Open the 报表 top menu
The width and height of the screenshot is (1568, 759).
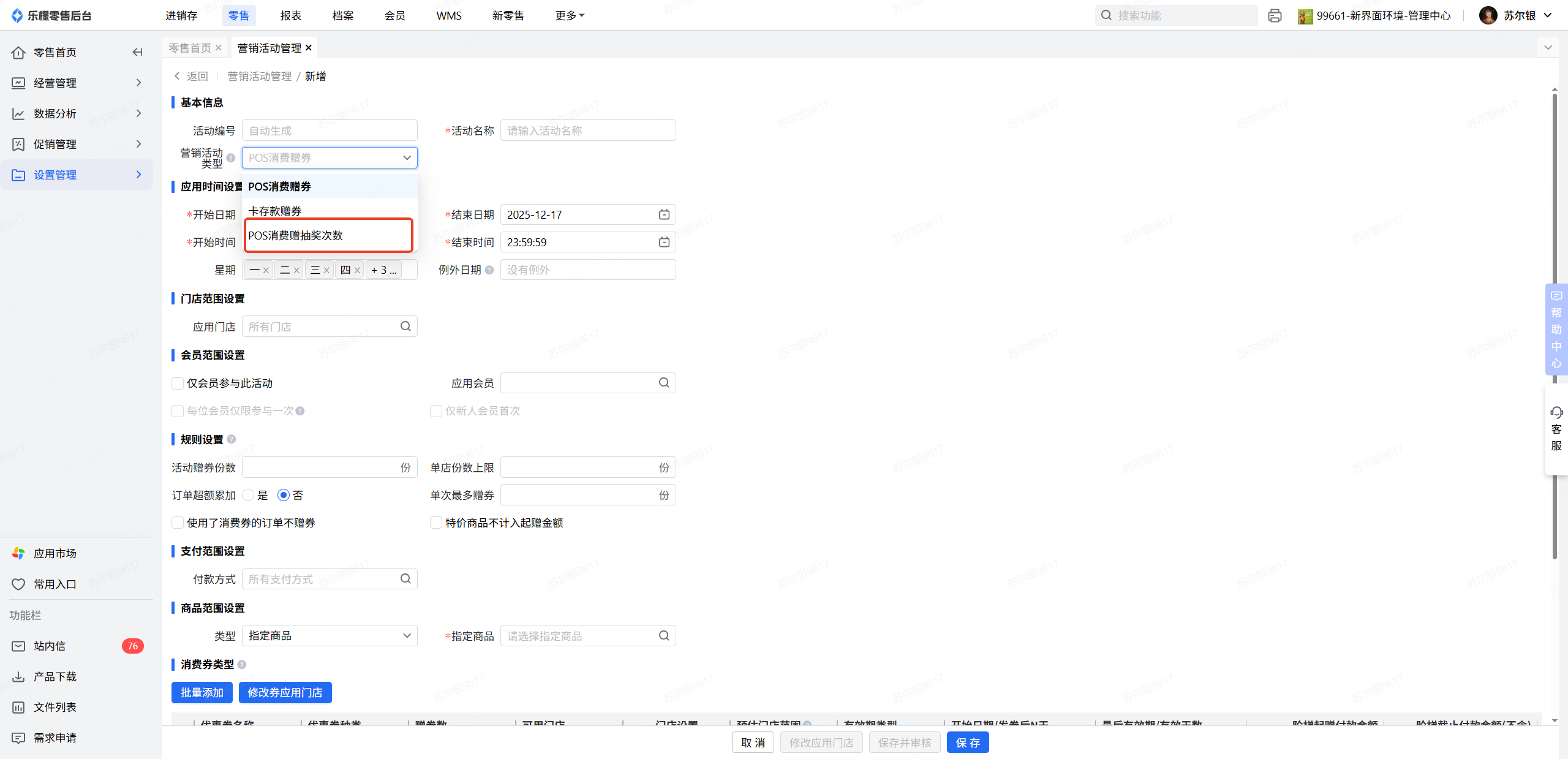click(290, 16)
